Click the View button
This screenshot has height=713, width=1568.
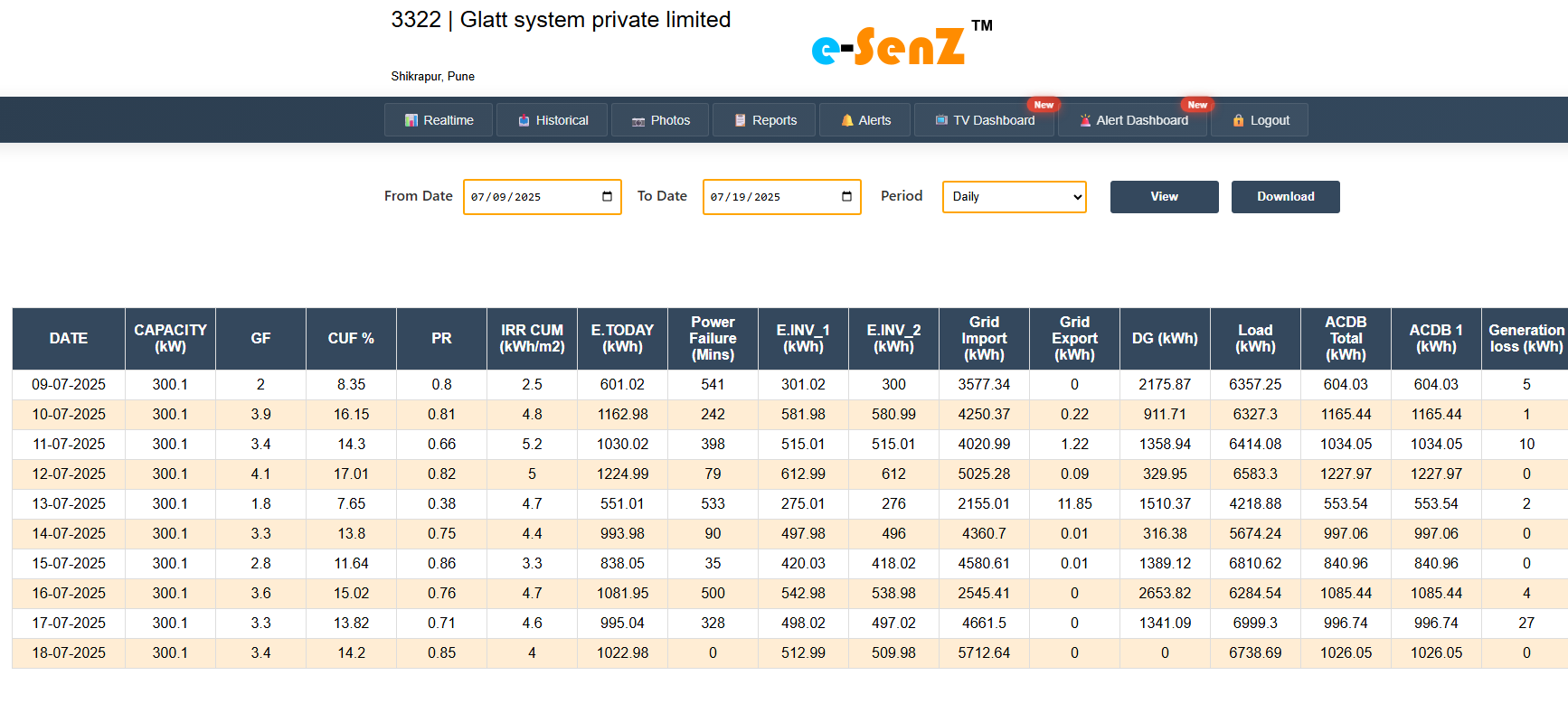[1165, 197]
